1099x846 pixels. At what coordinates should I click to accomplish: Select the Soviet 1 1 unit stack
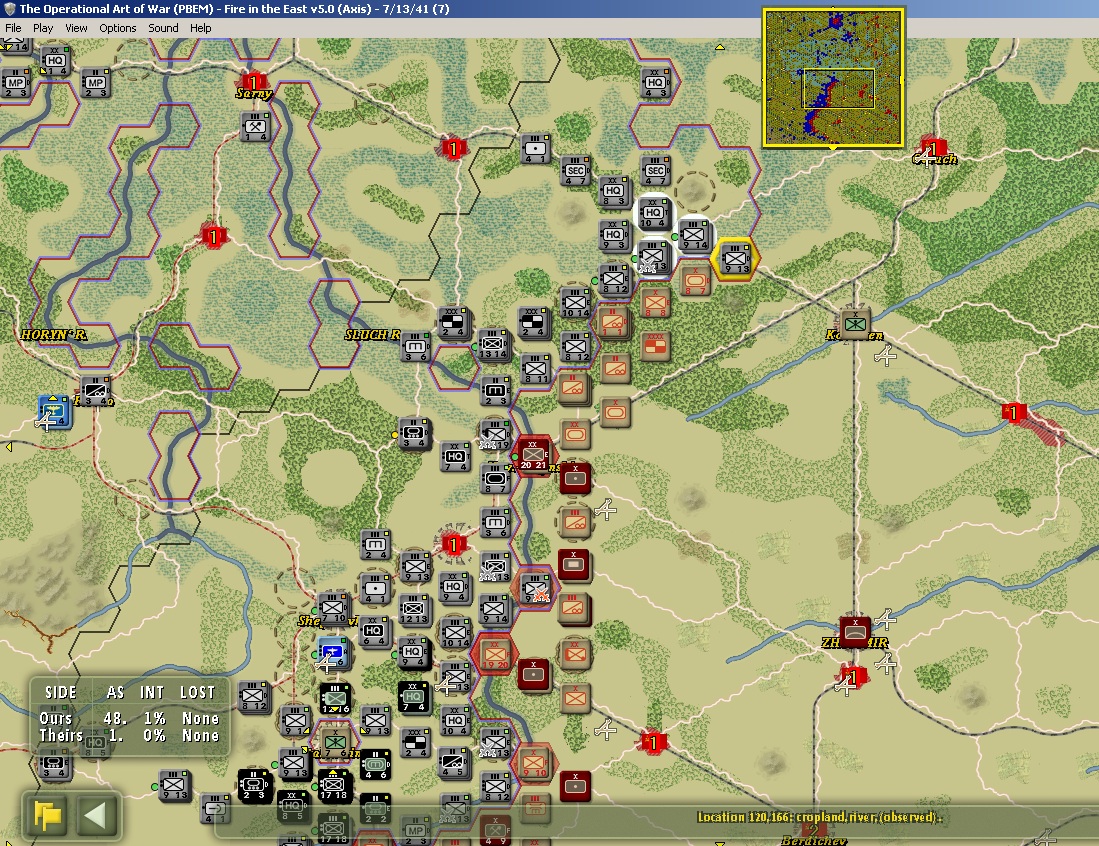[614, 322]
